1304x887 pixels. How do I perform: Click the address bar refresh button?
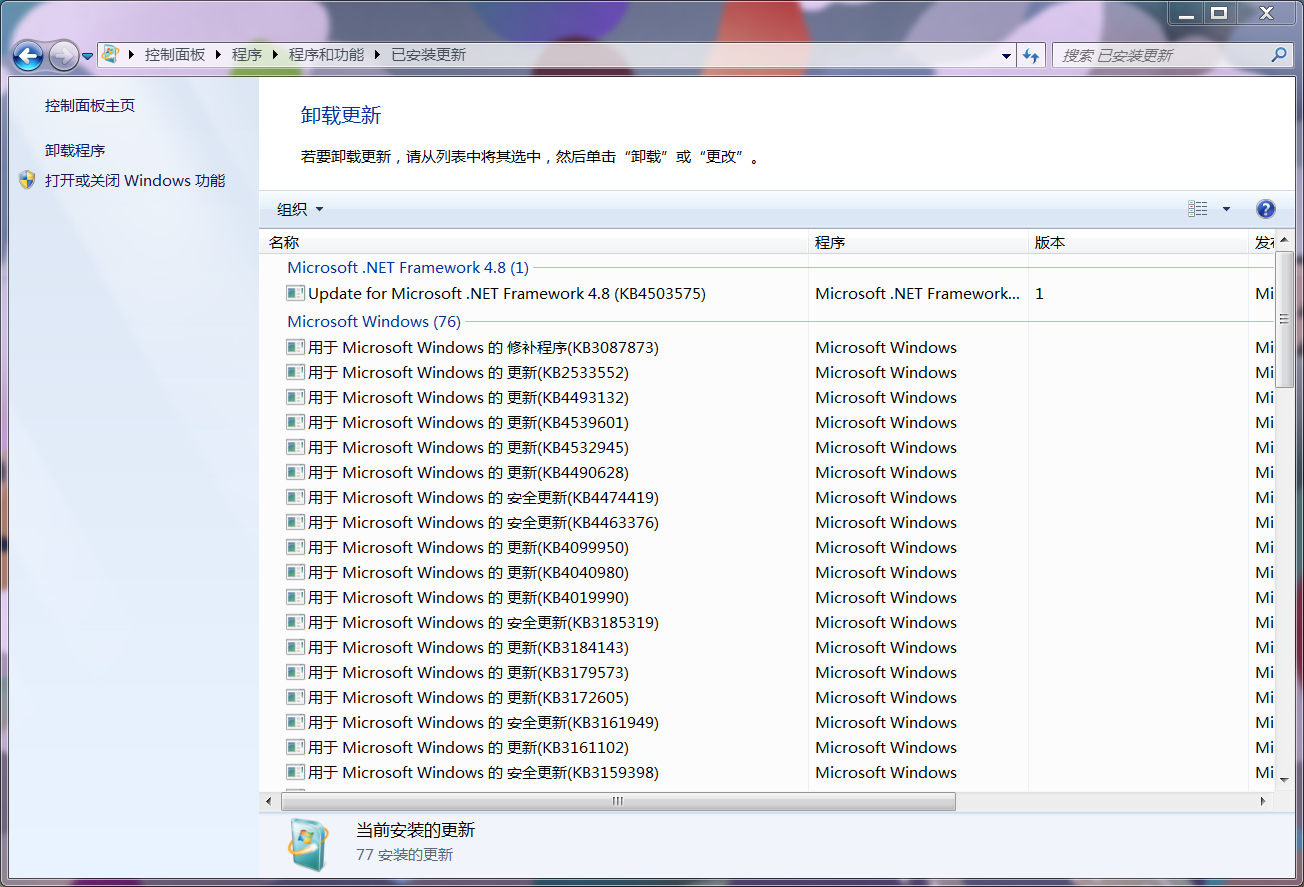coord(1031,56)
